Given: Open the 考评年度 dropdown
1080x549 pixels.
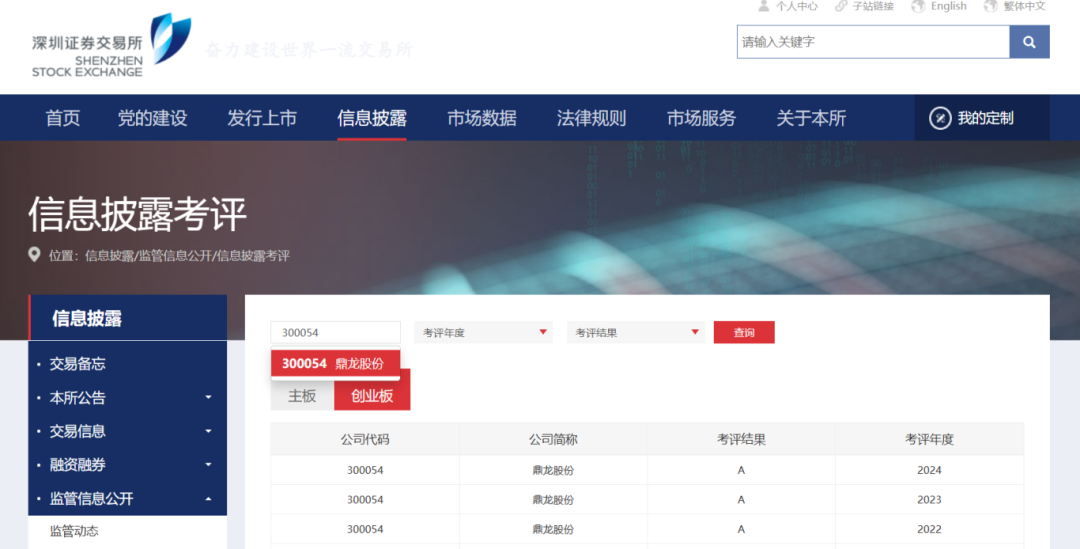Looking at the screenshot, I should point(484,333).
